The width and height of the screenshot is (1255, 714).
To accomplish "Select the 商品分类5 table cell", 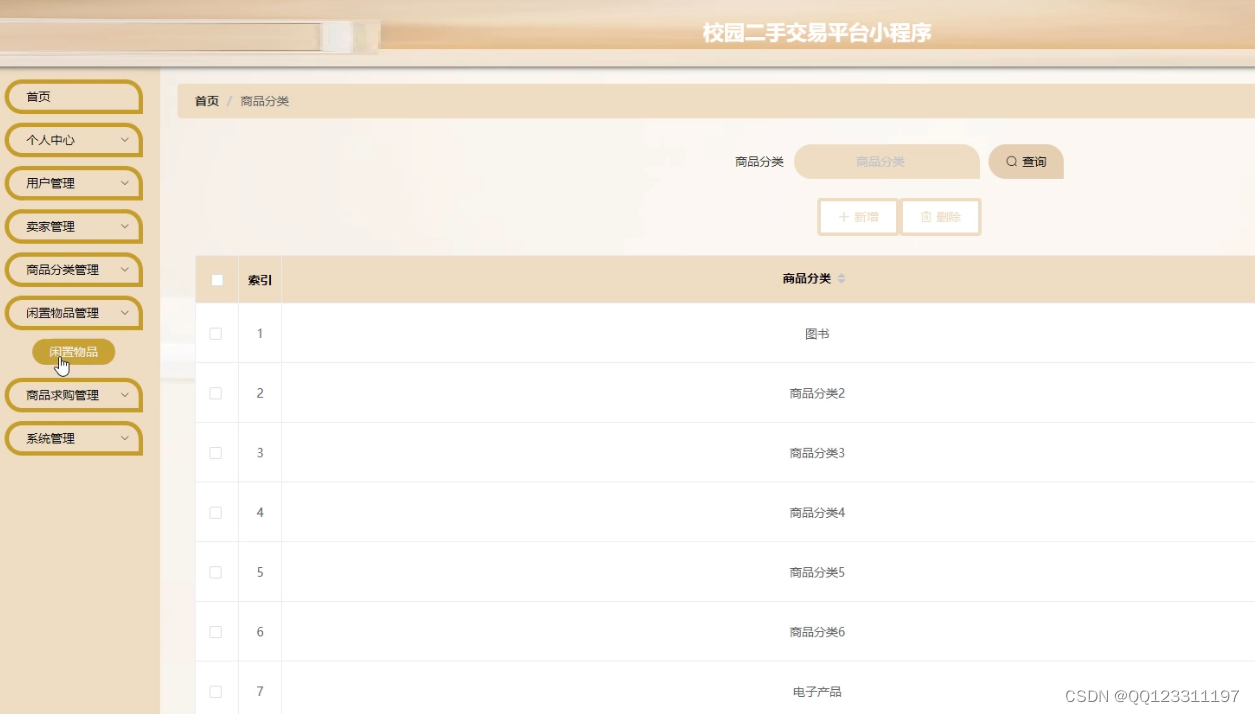I will pos(817,572).
